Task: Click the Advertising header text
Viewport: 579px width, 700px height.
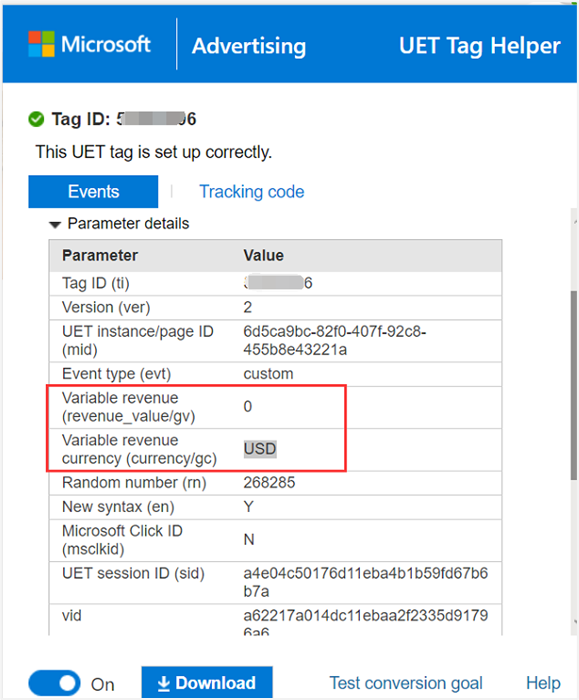Action: 249,46
